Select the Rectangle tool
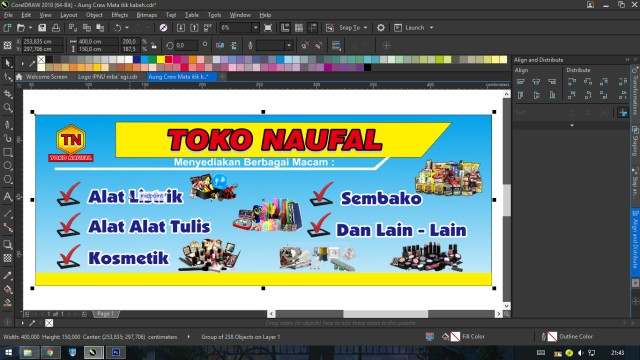Image resolution: width=640 pixels, height=360 pixels. click(x=7, y=152)
